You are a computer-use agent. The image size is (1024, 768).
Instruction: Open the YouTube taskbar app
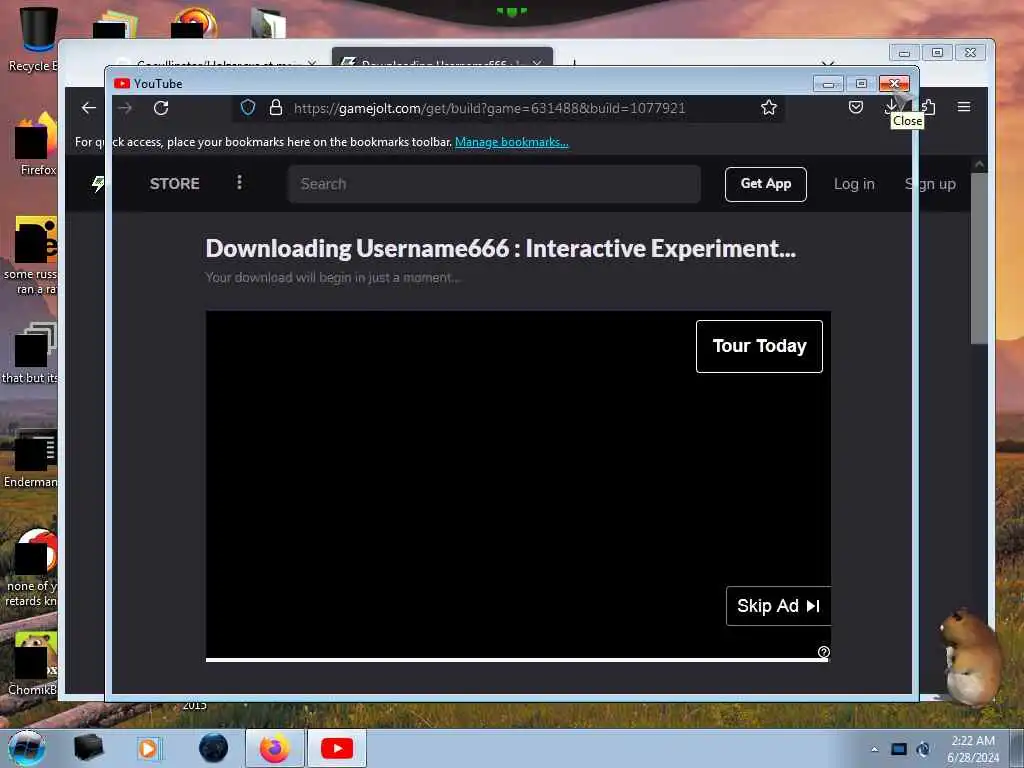coord(337,748)
